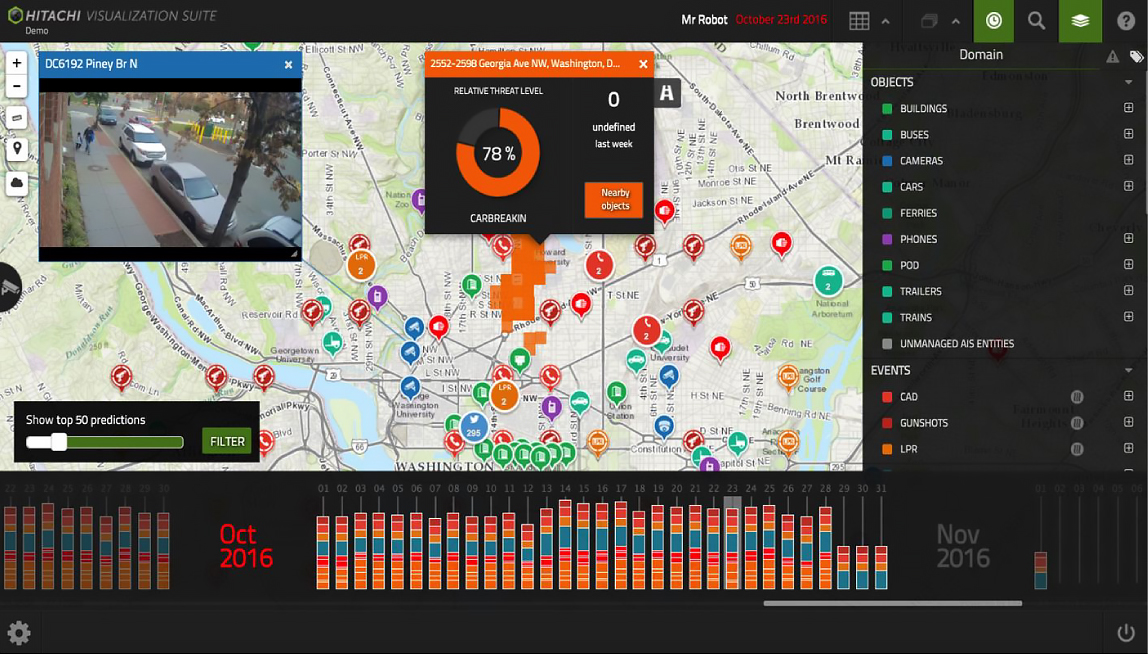
Task: Toggle the PHONES layer color box
Action: pyautogui.click(x=887, y=239)
